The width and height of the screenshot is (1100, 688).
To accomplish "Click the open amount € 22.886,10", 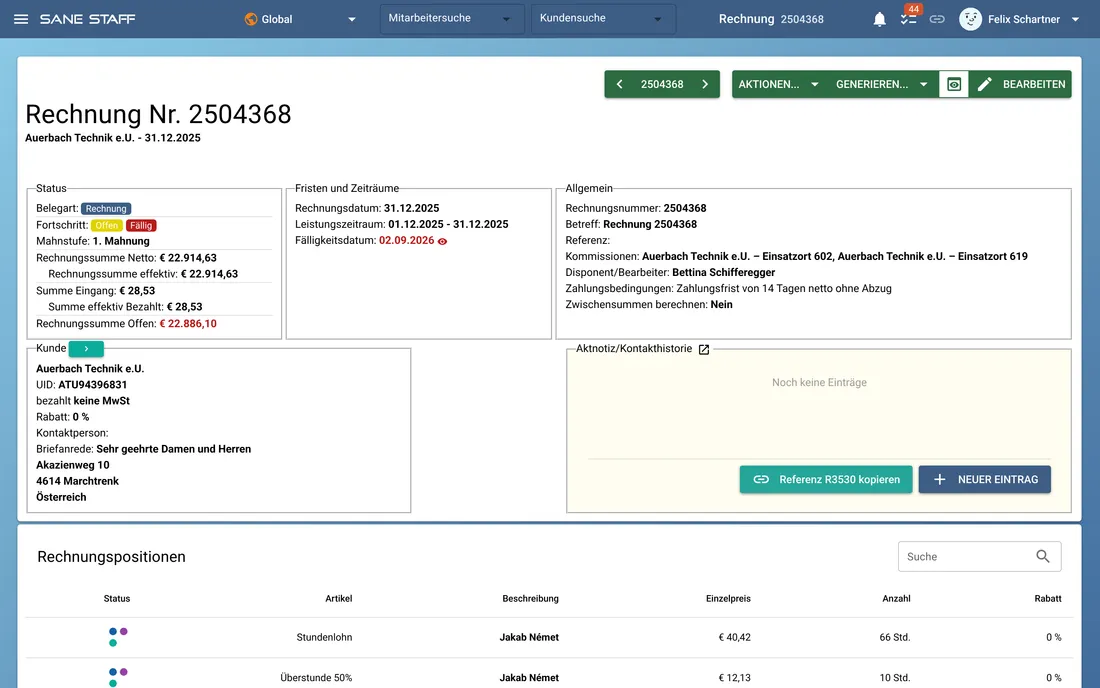I will [x=188, y=324].
